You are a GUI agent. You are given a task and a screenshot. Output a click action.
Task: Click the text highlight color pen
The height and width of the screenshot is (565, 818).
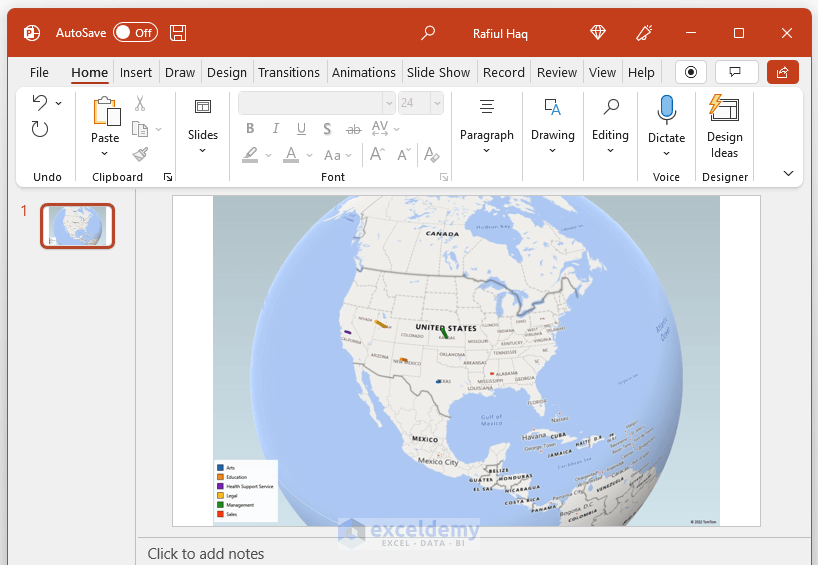point(251,154)
